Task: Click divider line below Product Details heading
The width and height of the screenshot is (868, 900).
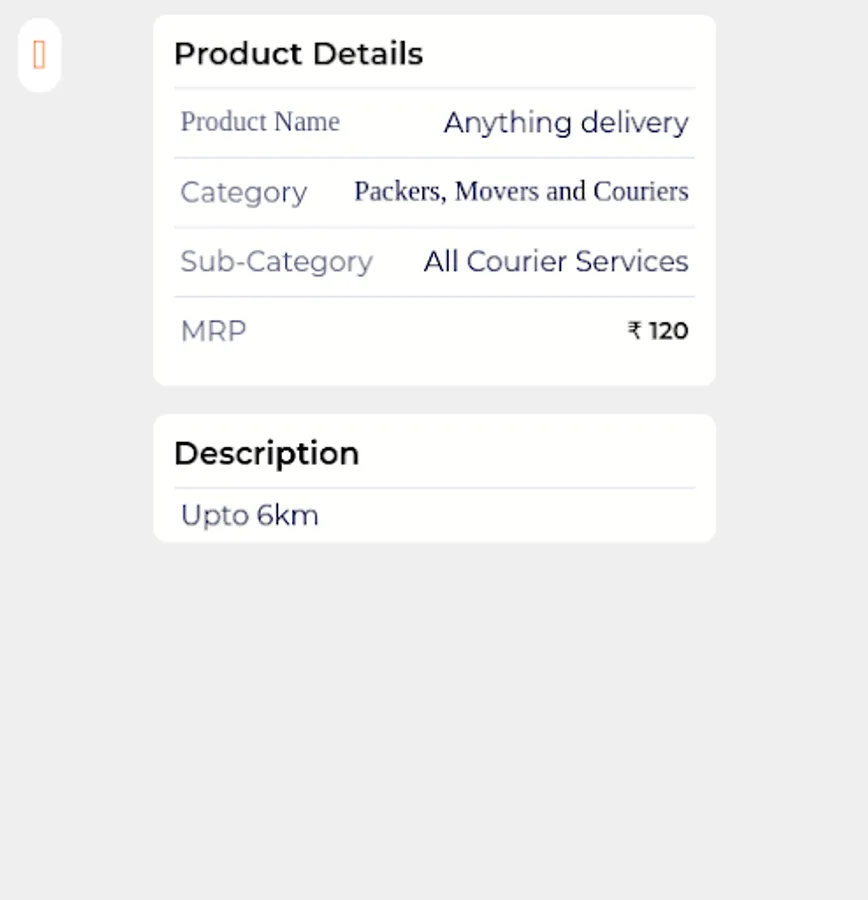Action: pyautogui.click(x=434, y=88)
